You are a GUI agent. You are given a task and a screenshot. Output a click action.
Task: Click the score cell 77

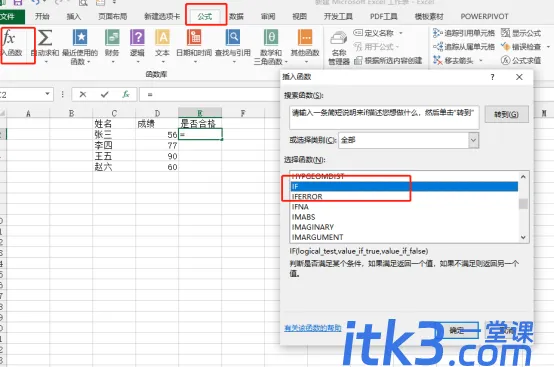[157, 145]
